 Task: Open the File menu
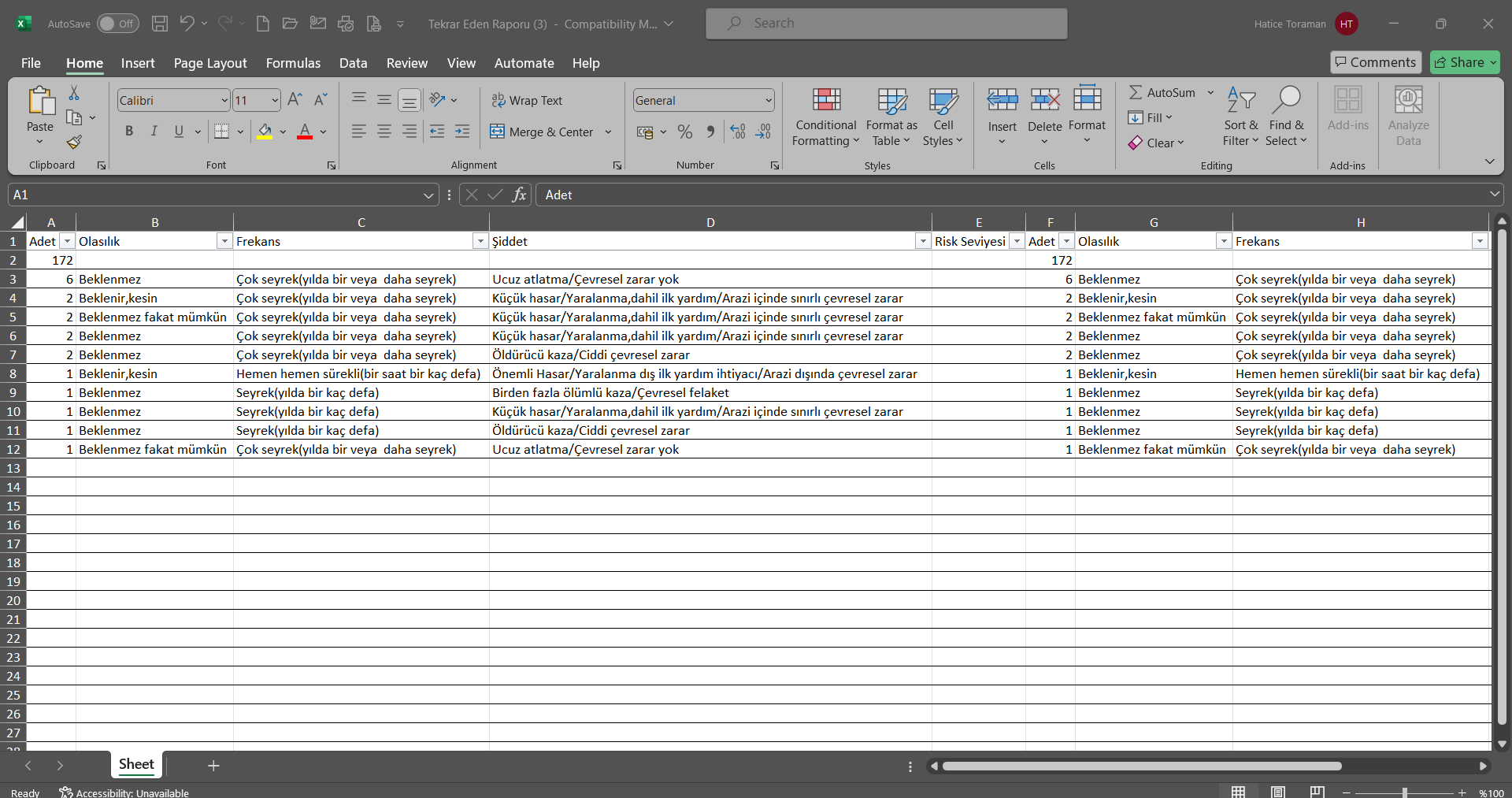[x=31, y=63]
